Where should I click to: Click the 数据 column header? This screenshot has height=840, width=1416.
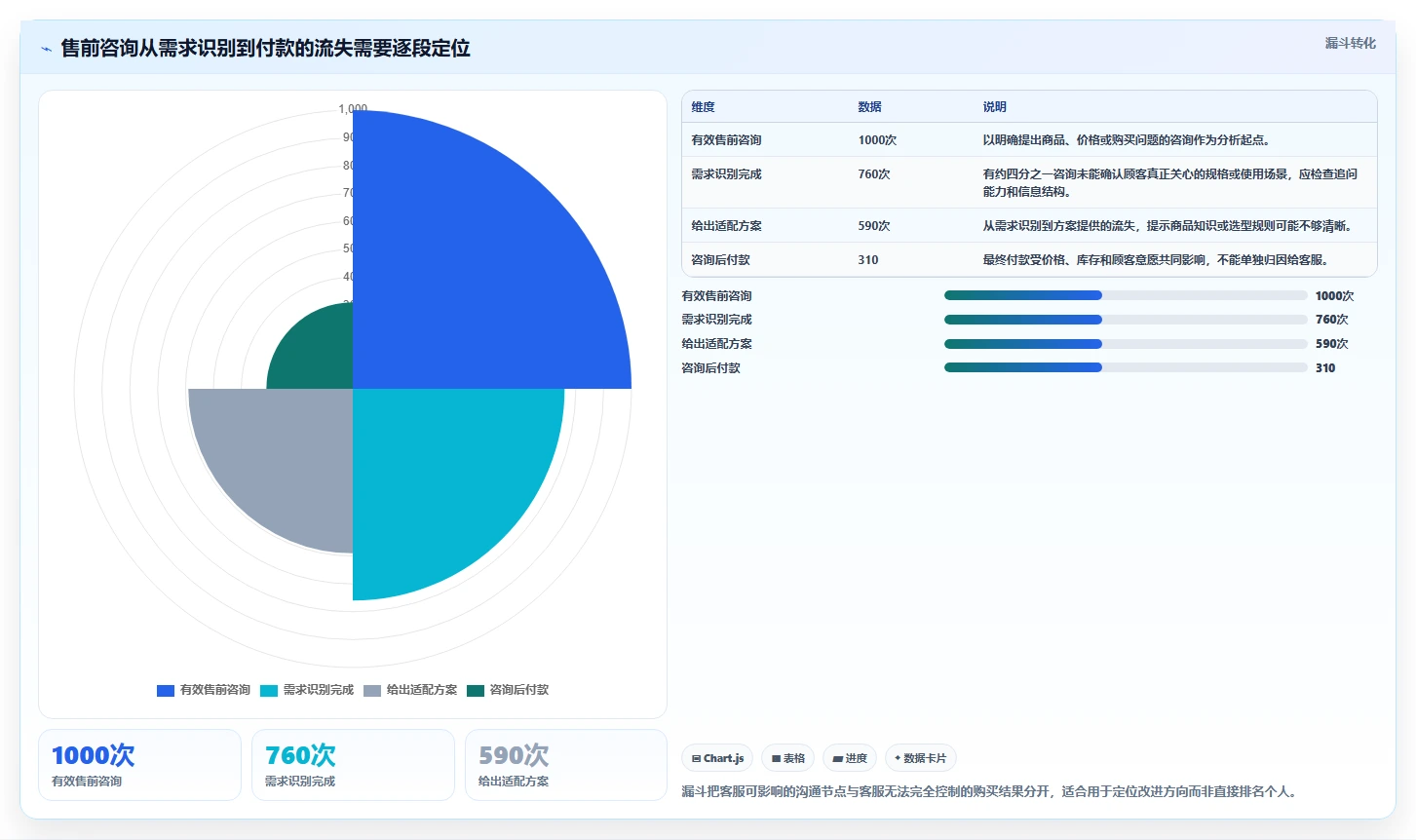pos(869,107)
